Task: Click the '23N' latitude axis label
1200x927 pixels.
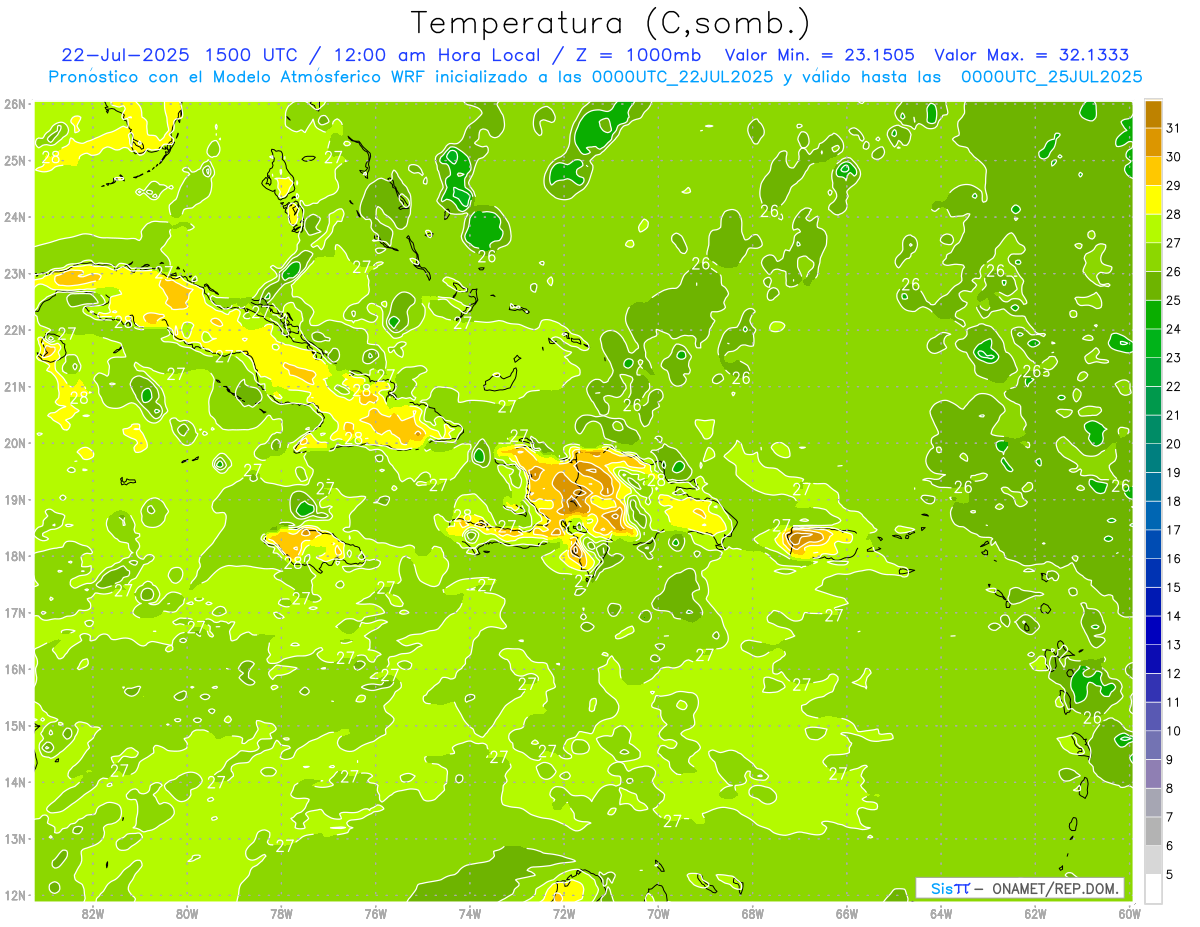Action: [x=15, y=273]
